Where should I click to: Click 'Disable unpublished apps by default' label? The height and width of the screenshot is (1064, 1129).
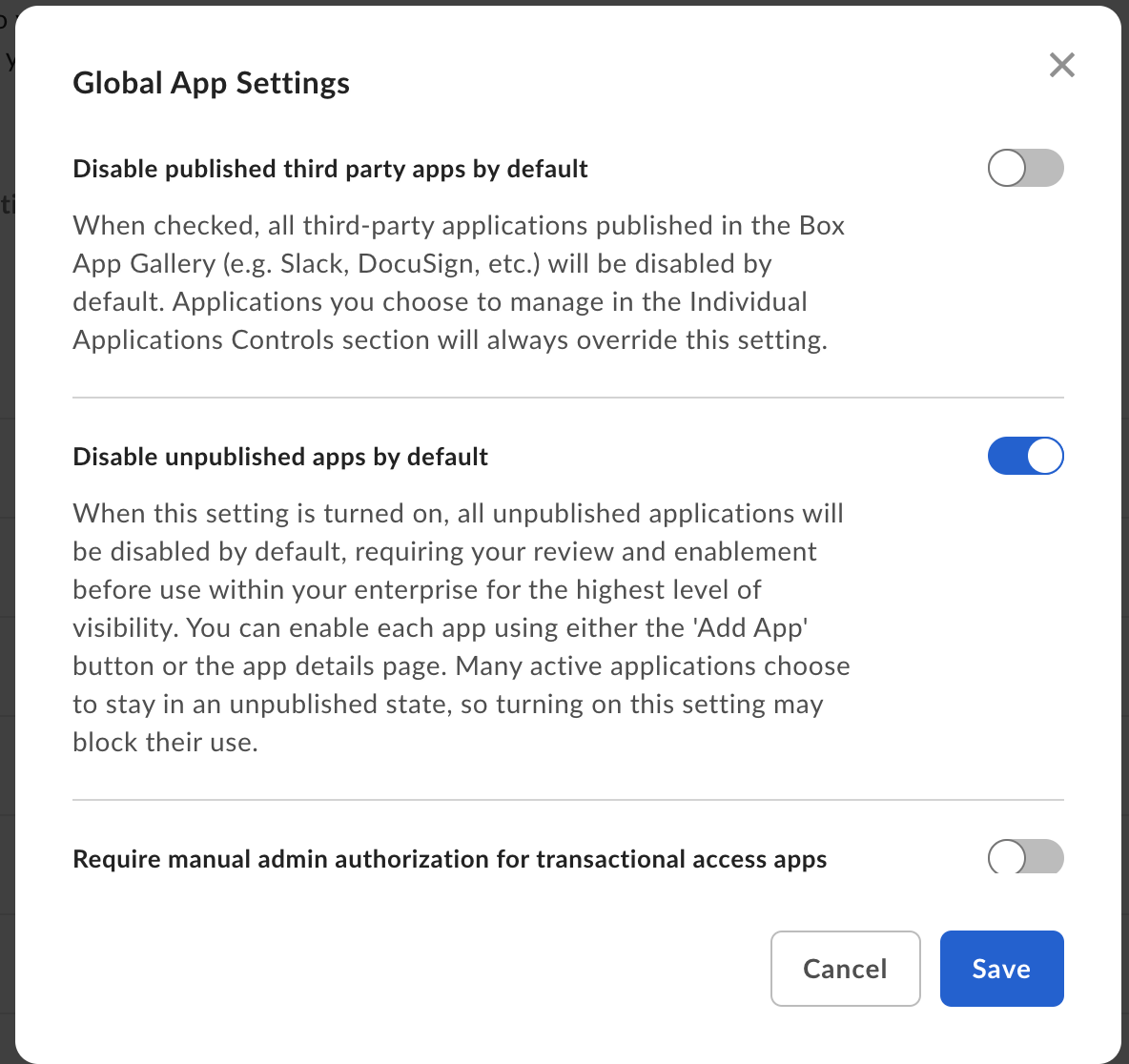click(280, 457)
